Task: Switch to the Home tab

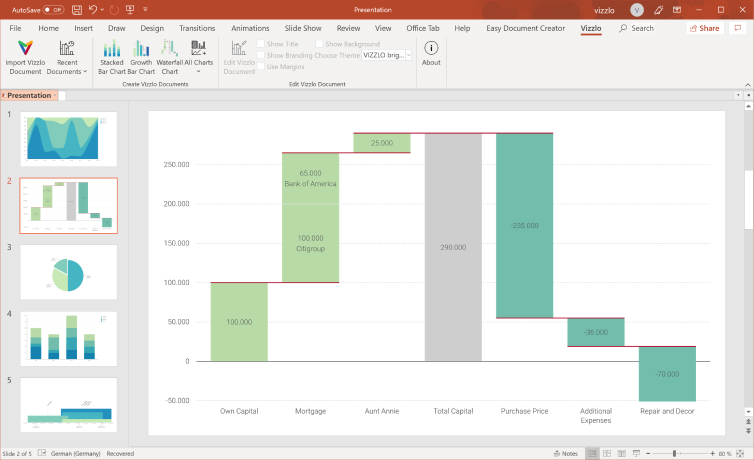Action: 49,28
